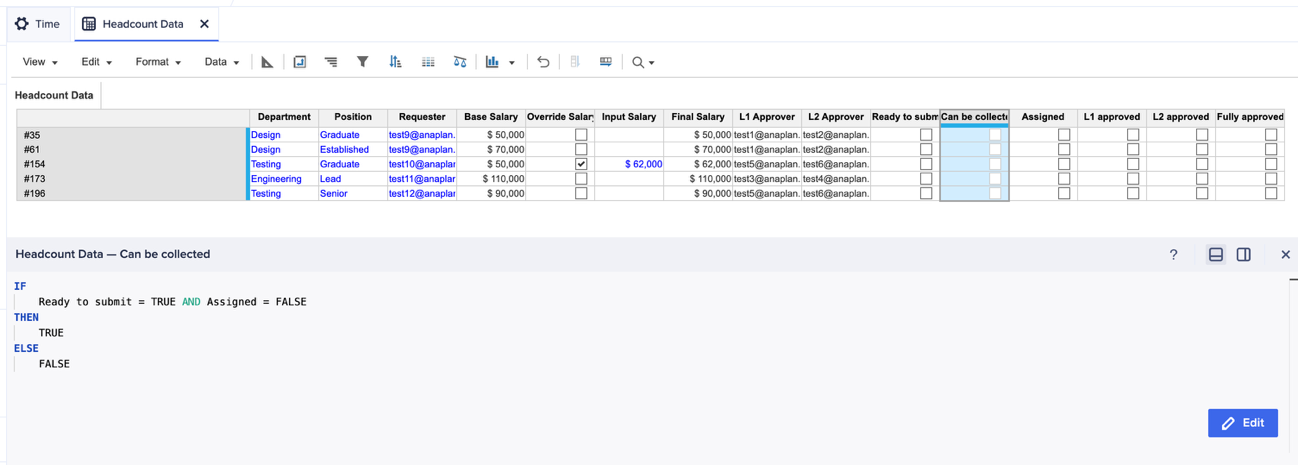The height and width of the screenshot is (465, 1298).
Task: Toggle Assigned checkbox for row #61
Action: pos(1064,149)
